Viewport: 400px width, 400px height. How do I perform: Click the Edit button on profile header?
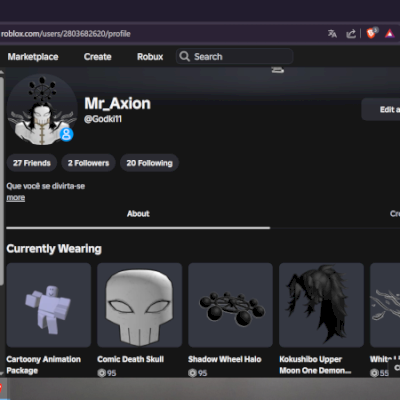pyautogui.click(x=381, y=109)
